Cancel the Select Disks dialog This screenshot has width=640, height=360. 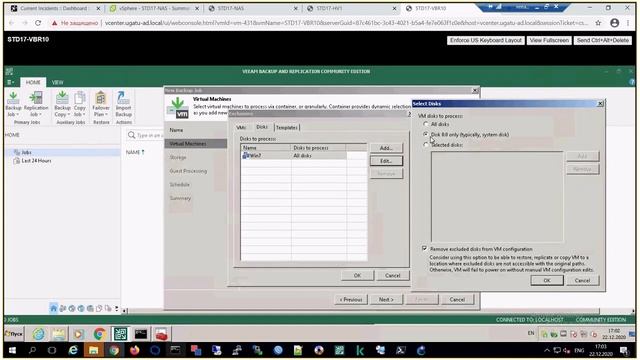[x=582, y=280]
